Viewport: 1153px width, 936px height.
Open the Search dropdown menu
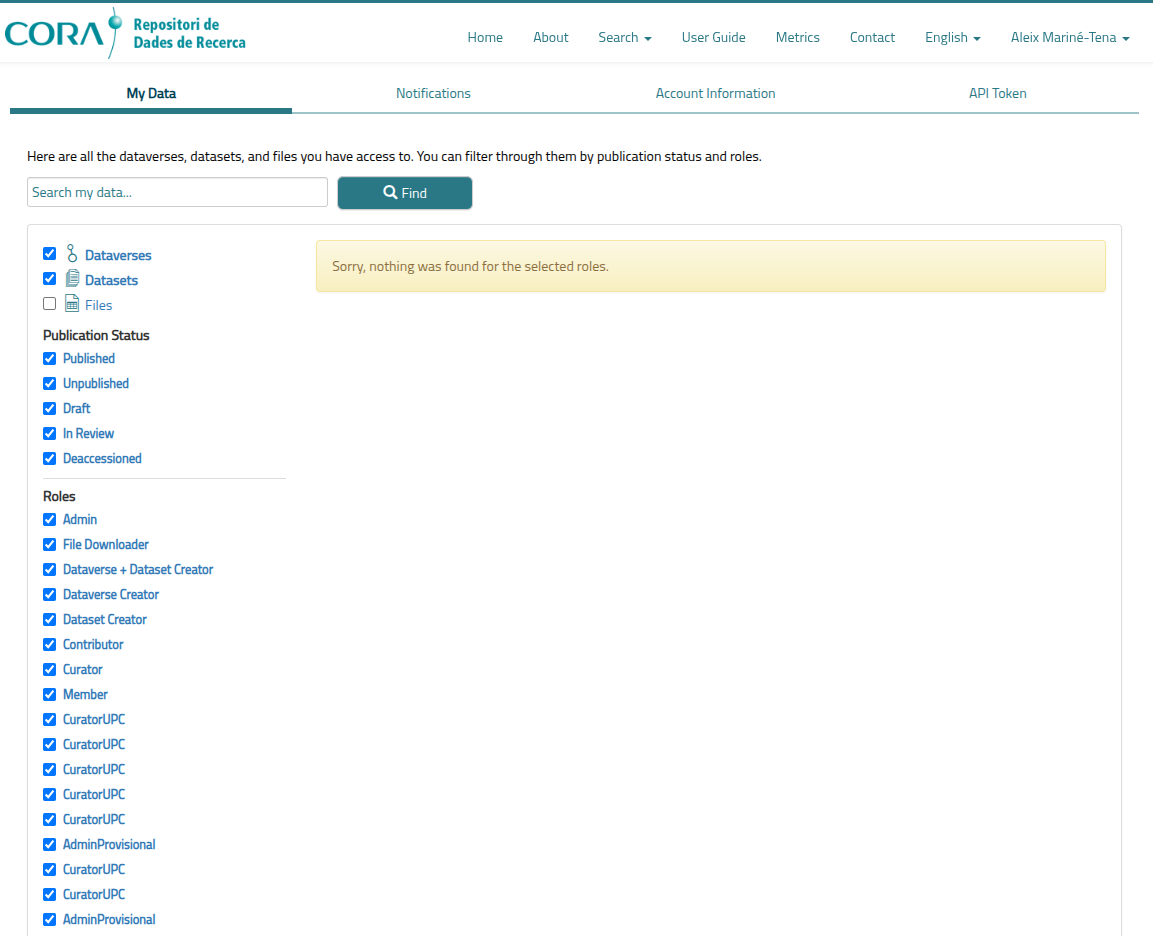pos(624,37)
